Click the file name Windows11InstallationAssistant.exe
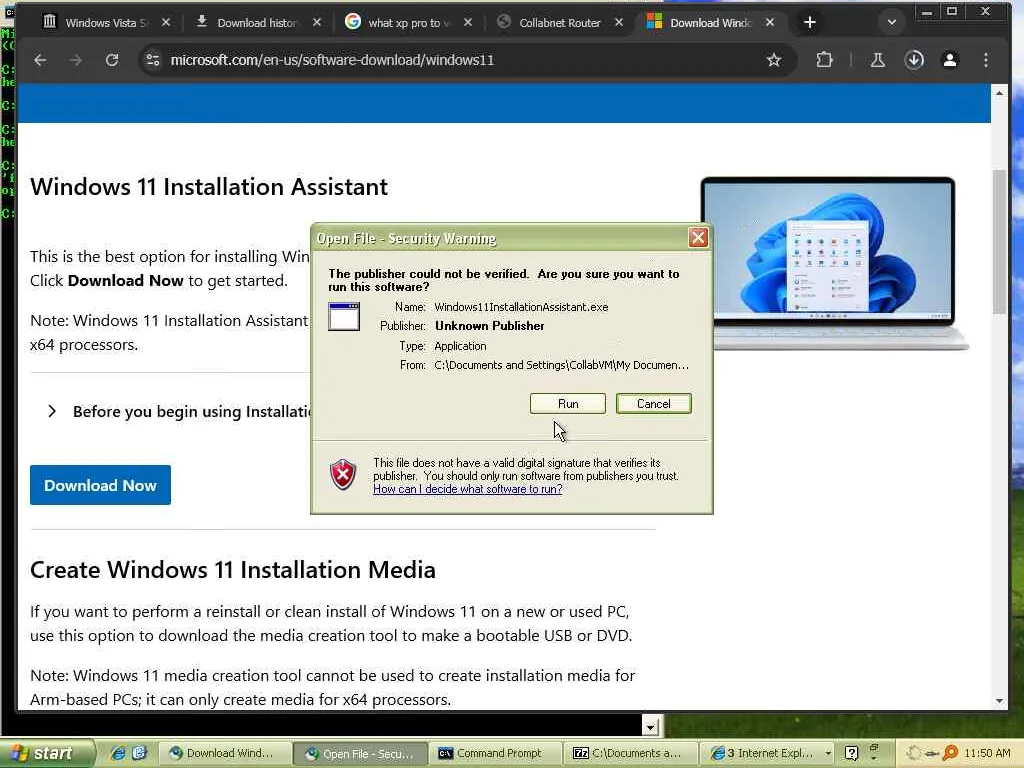Viewport: 1024px width, 768px height. (x=521, y=307)
